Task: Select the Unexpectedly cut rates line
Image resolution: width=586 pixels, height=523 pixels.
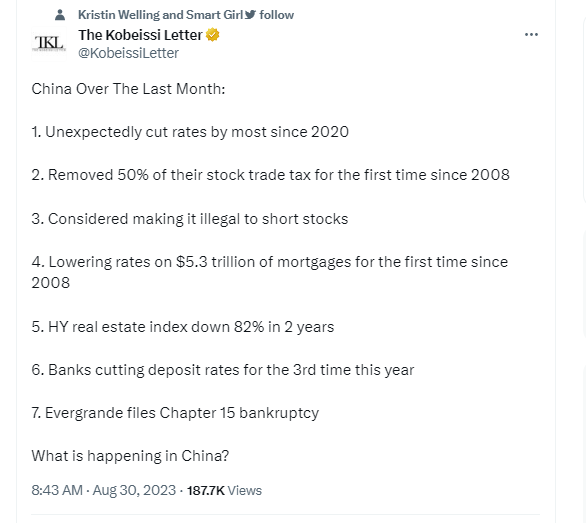Action: point(190,132)
